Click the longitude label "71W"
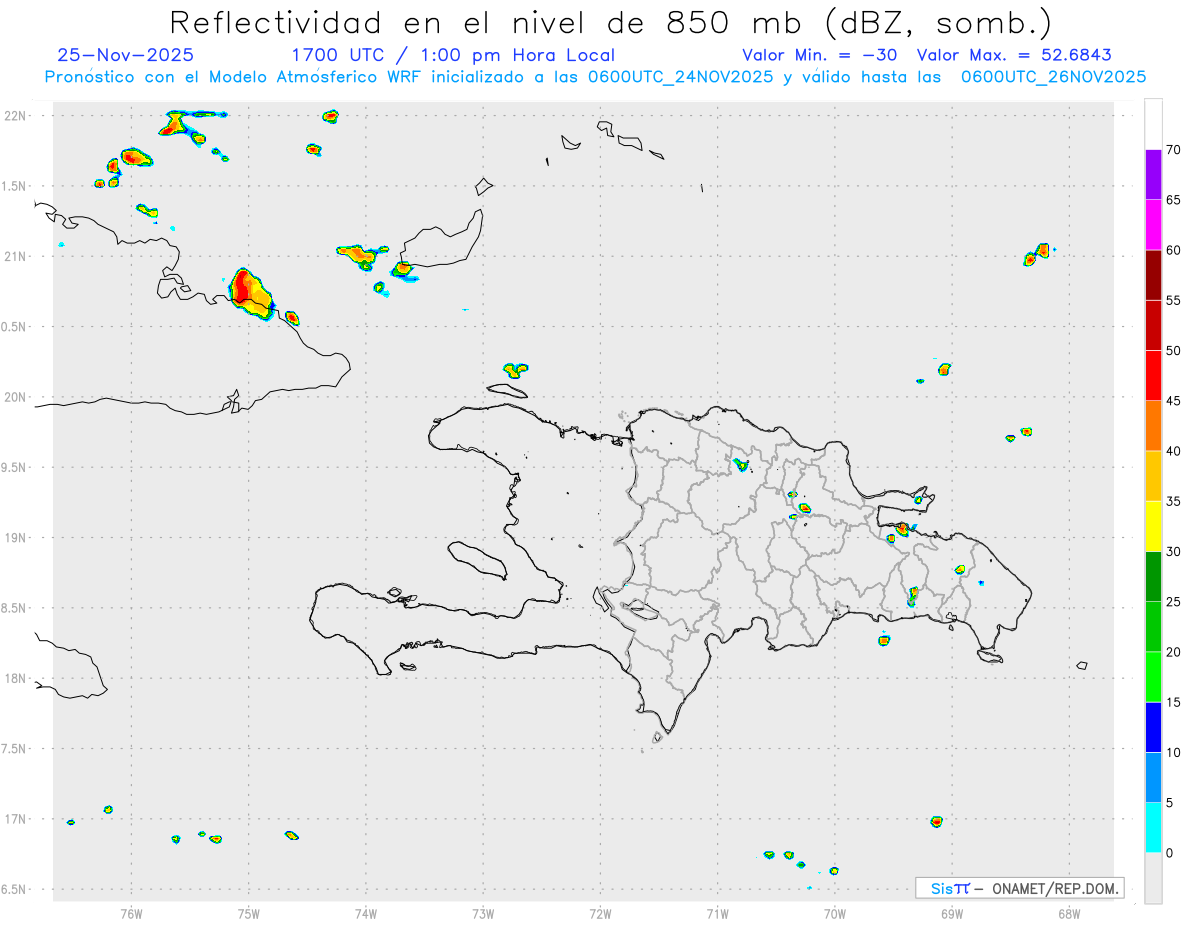 tap(717, 913)
